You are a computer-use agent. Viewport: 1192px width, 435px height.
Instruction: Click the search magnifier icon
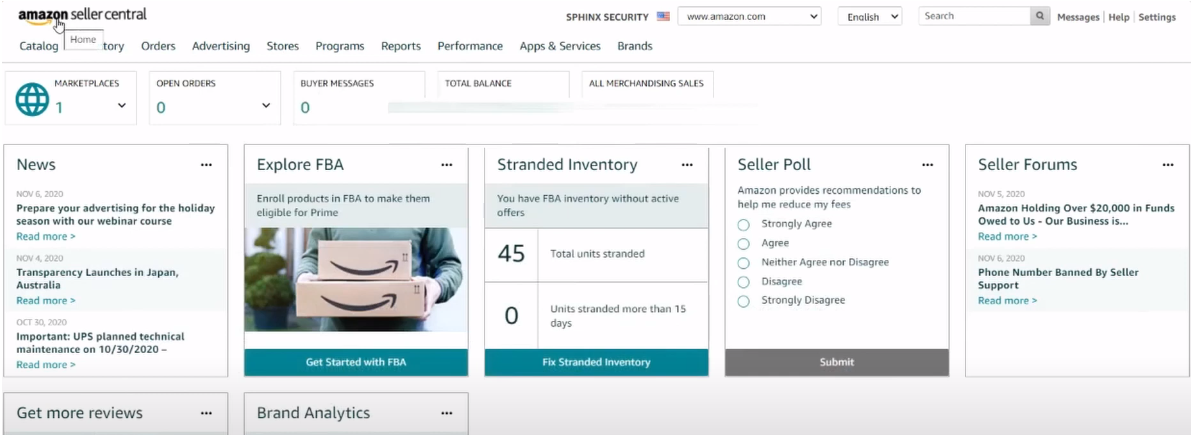pos(1041,16)
